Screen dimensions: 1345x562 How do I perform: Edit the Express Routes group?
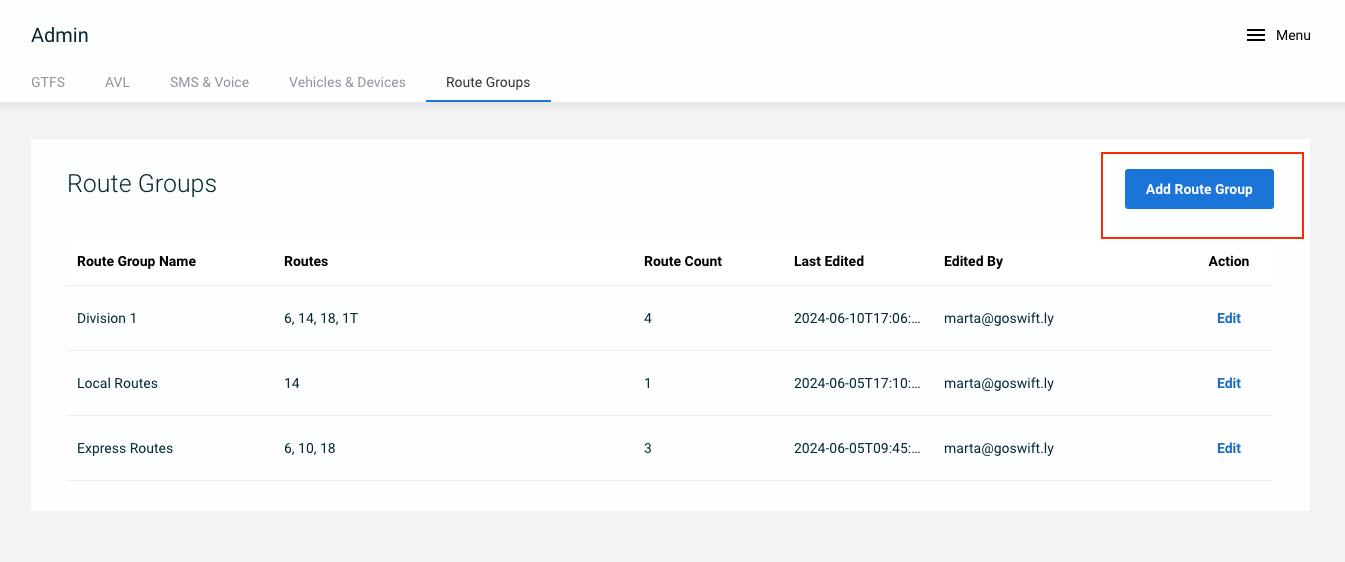[1229, 448]
